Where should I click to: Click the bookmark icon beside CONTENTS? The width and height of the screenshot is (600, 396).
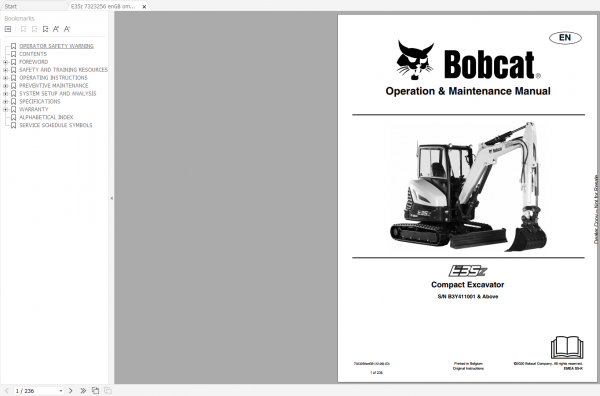[x=13, y=54]
